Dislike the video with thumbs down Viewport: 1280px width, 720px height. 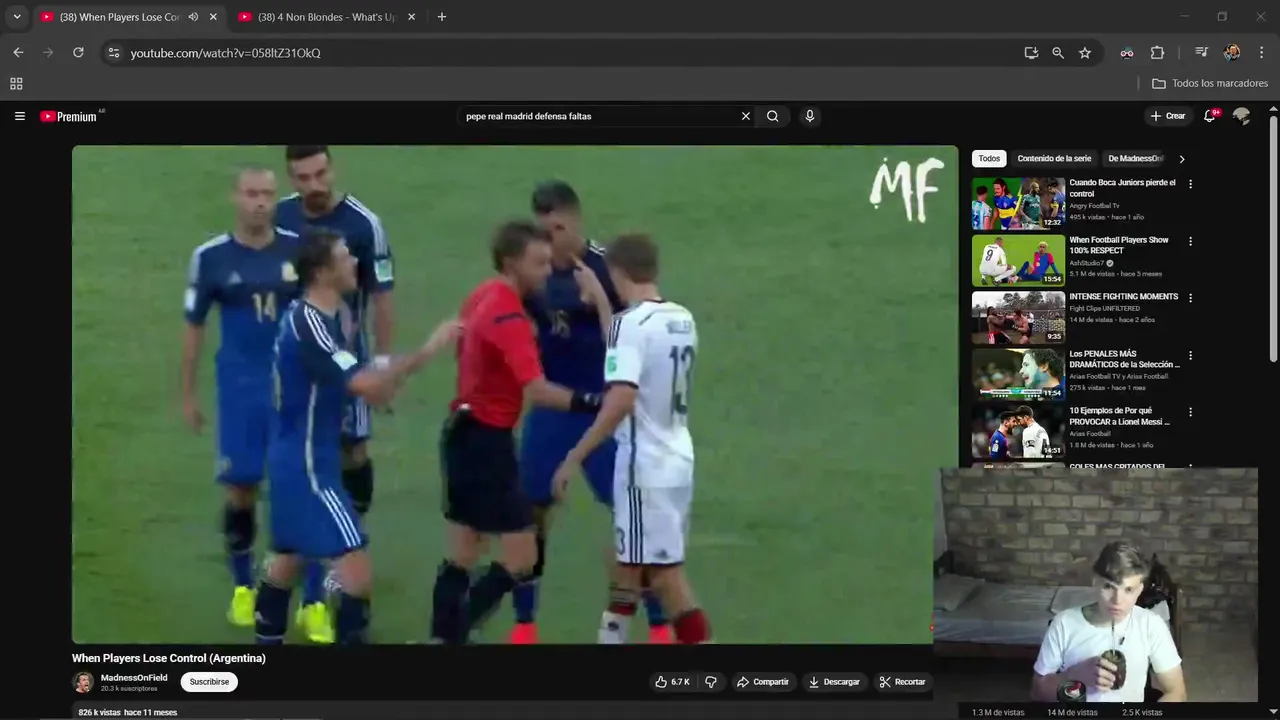(x=711, y=682)
